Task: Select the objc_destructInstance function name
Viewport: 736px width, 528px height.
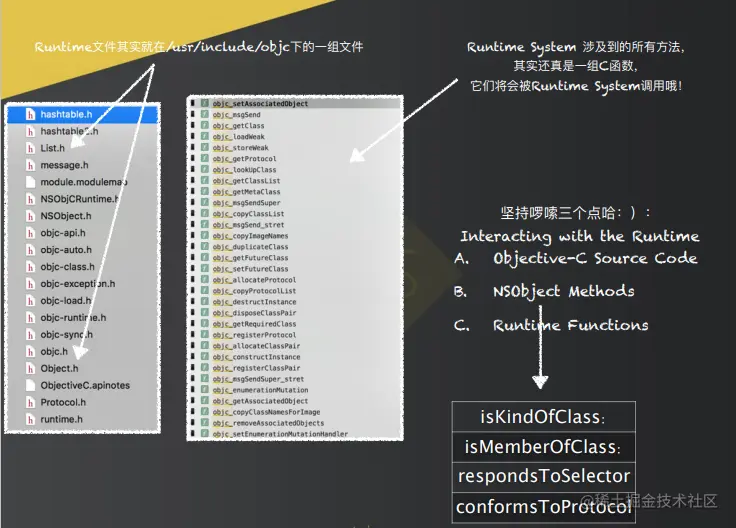Action: point(254,302)
